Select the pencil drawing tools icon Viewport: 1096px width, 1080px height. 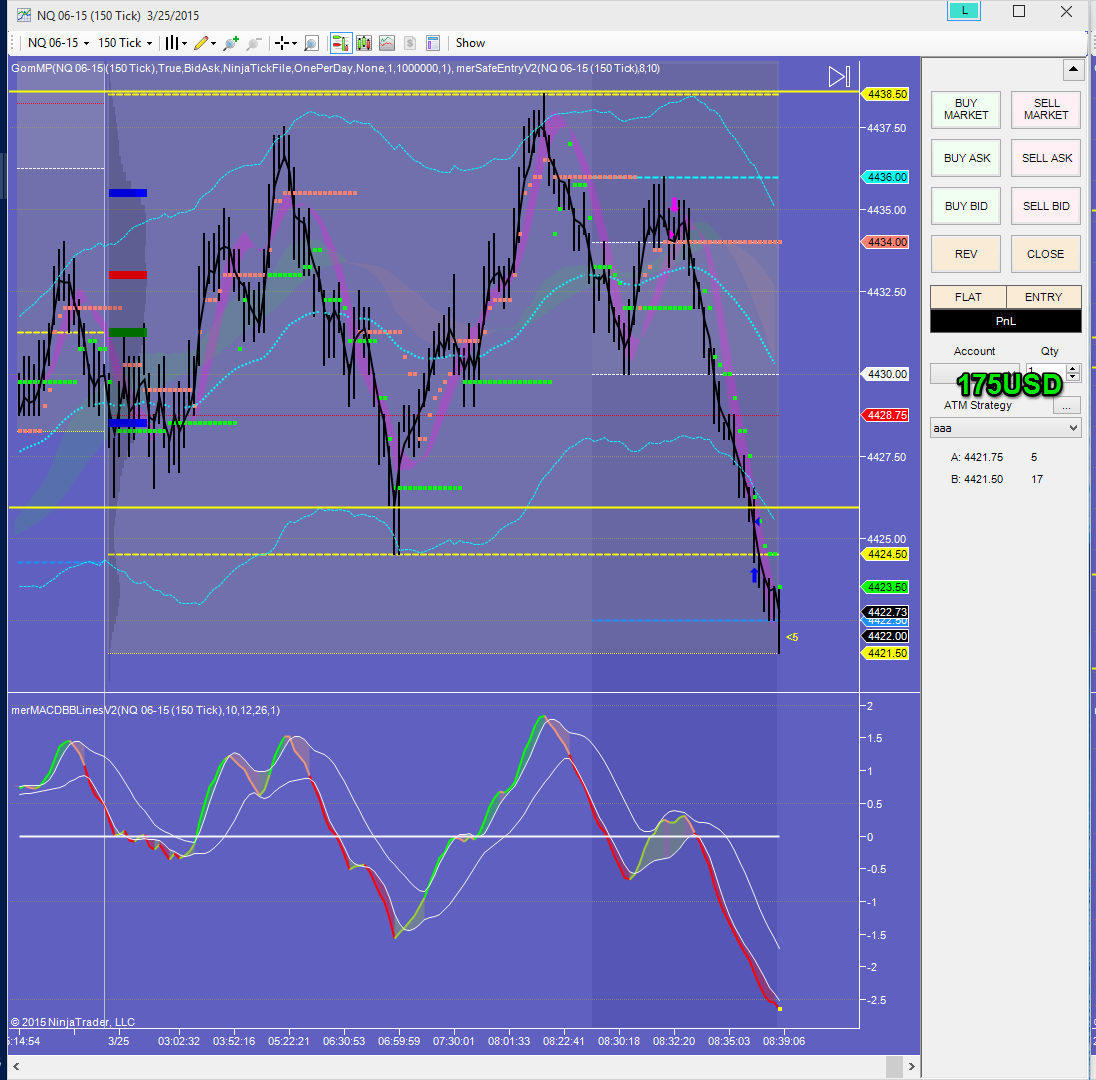click(201, 43)
